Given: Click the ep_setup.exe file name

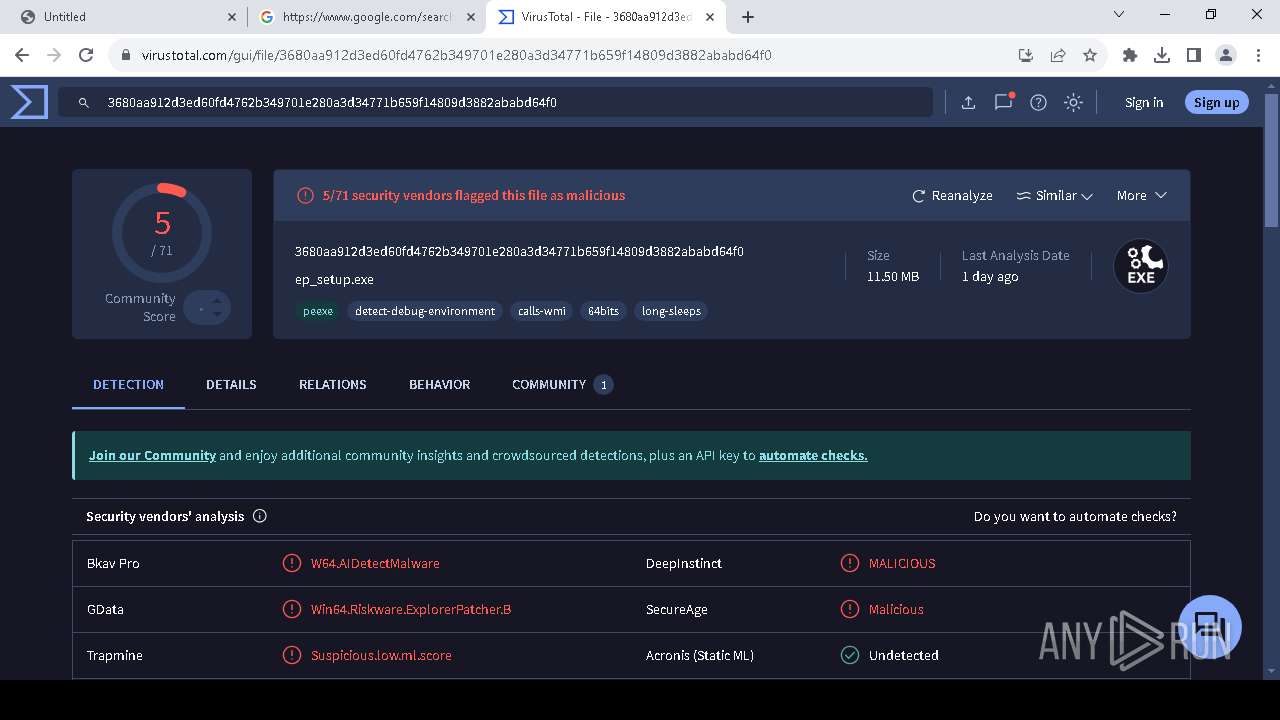Looking at the screenshot, I should [334, 279].
